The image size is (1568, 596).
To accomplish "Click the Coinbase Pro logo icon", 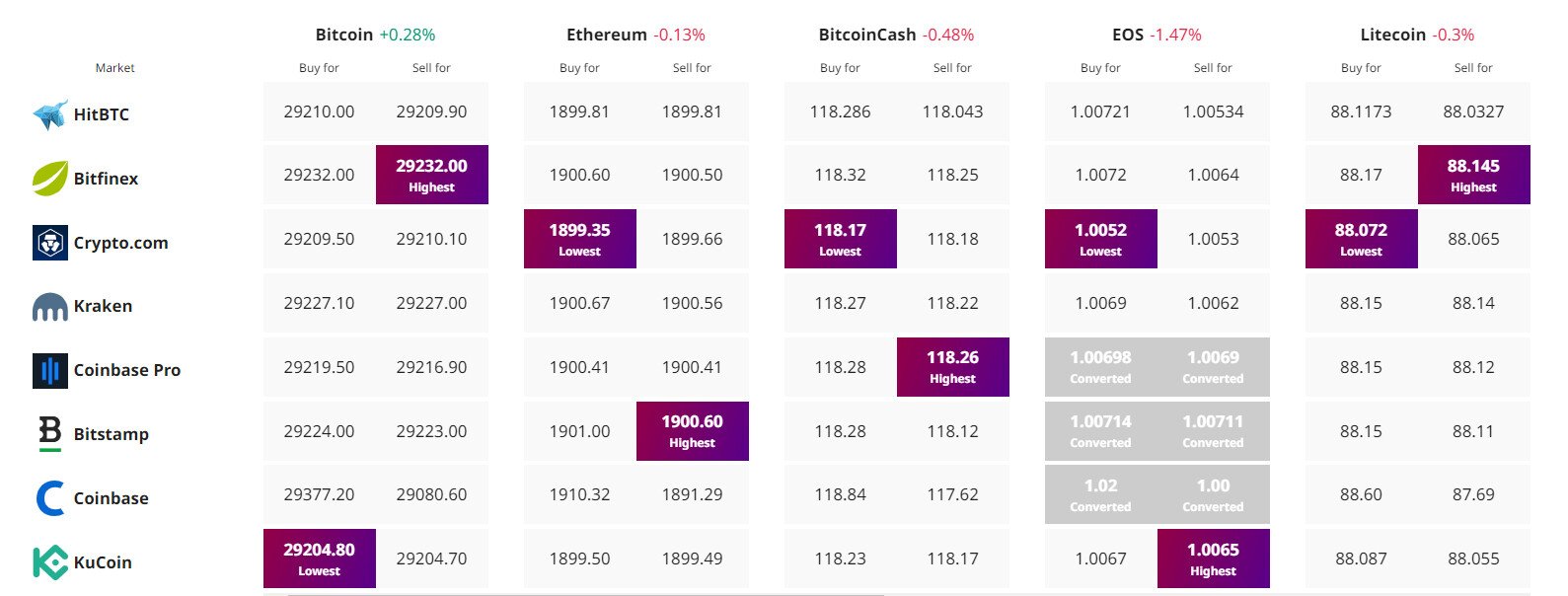I will (50, 370).
